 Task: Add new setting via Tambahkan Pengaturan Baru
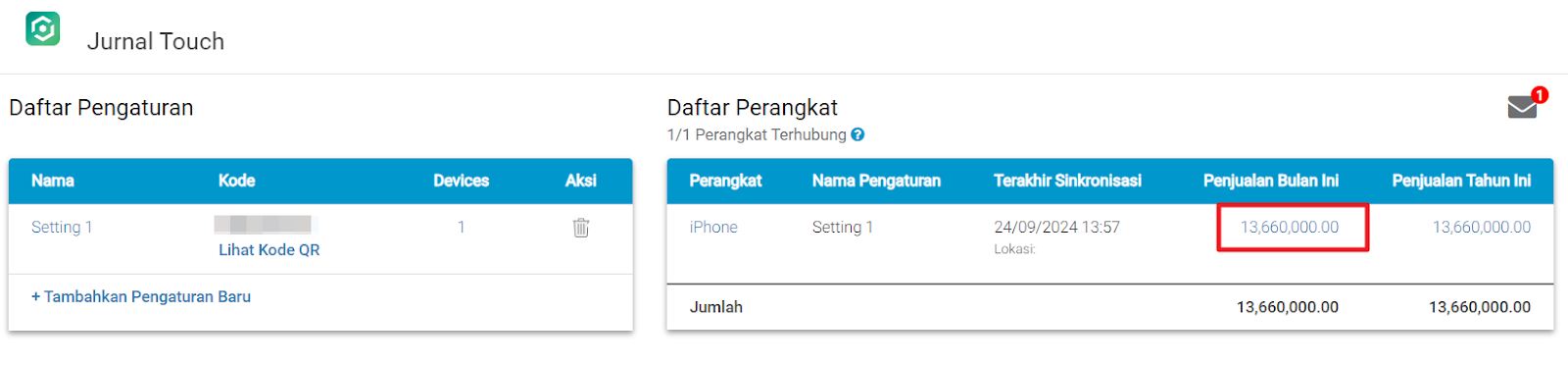pyautogui.click(x=141, y=296)
